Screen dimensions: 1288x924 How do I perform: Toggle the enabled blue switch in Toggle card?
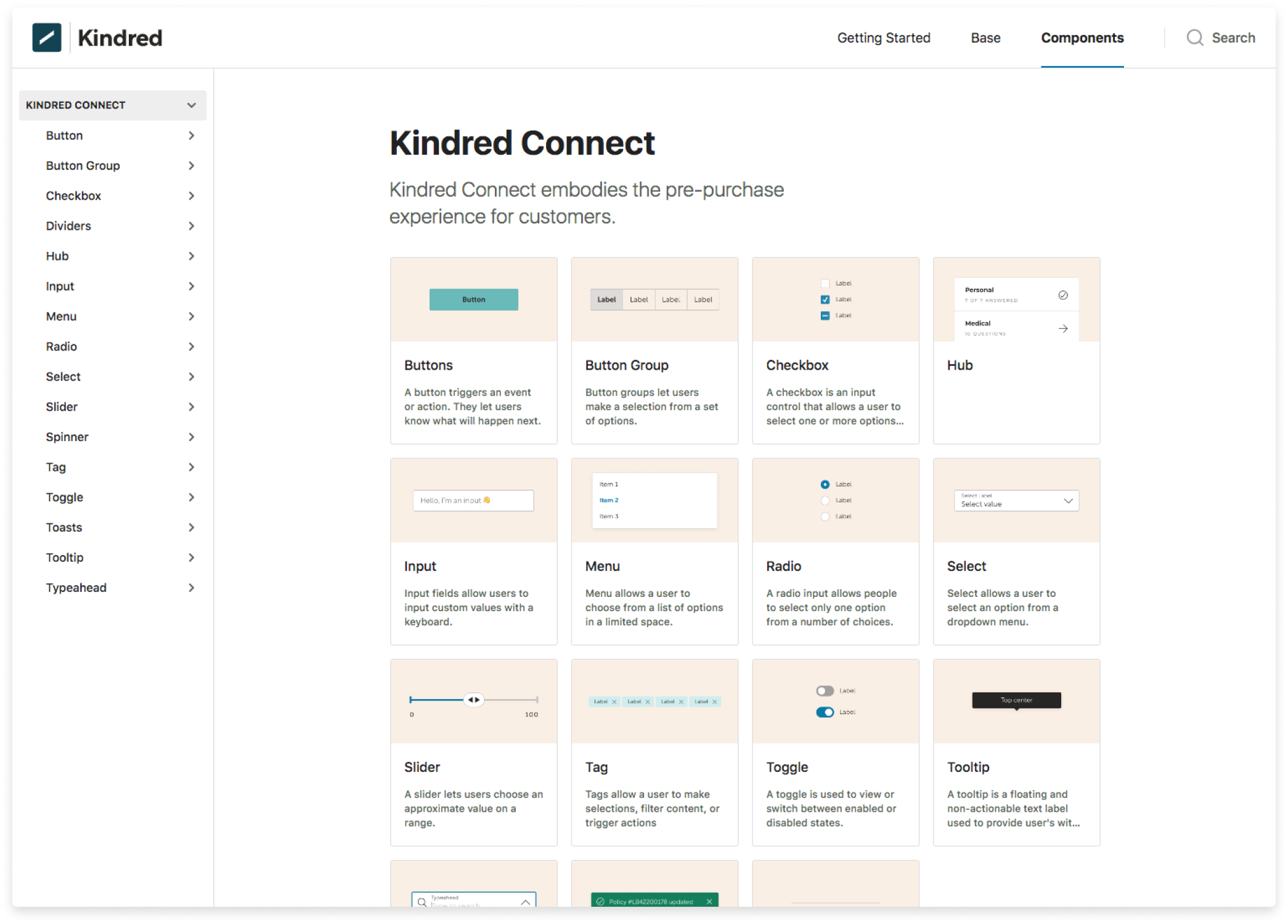coord(825,712)
